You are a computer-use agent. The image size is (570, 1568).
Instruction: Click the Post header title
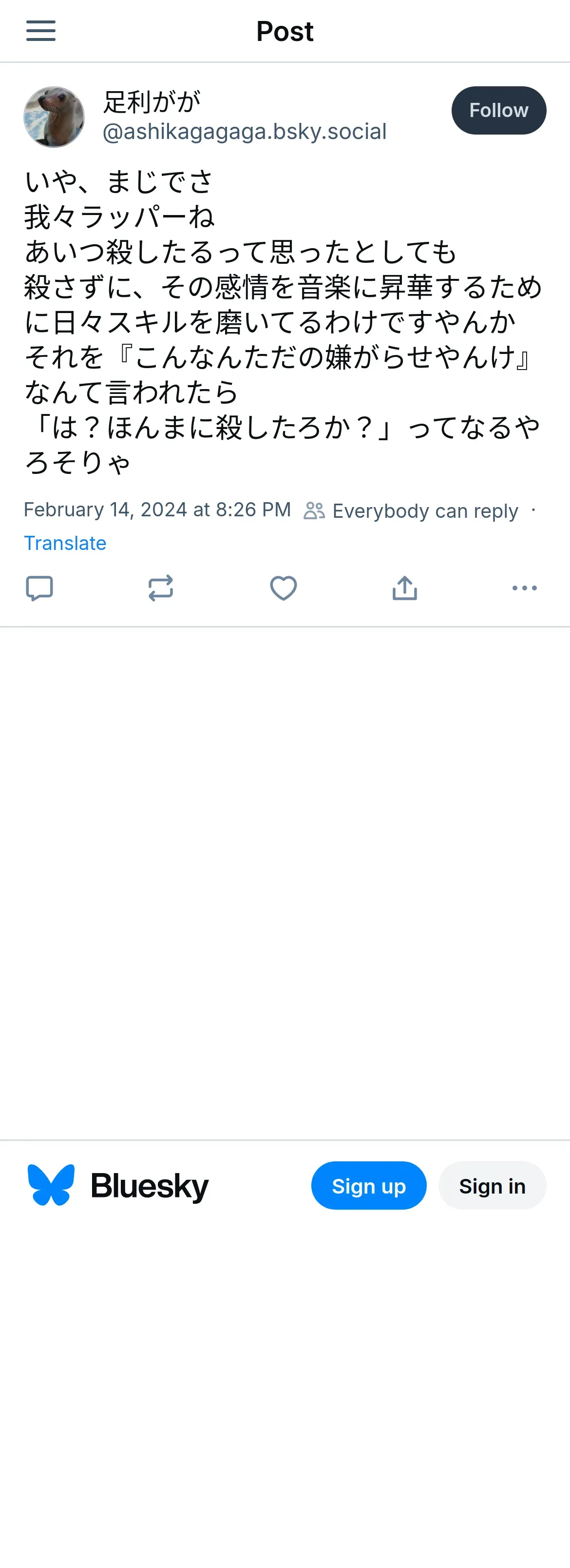tap(285, 31)
